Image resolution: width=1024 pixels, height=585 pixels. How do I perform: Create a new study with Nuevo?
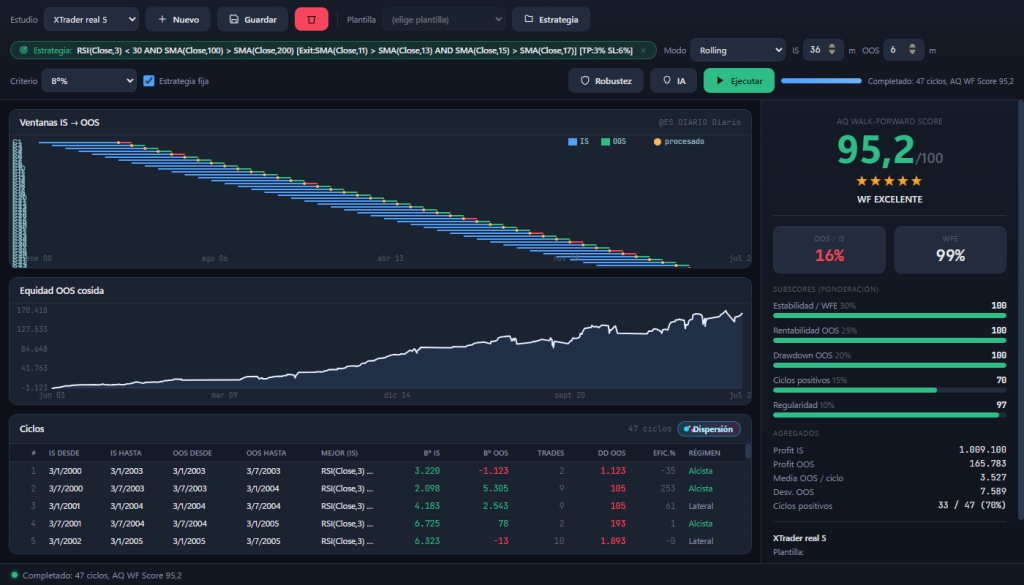pyautogui.click(x=178, y=20)
